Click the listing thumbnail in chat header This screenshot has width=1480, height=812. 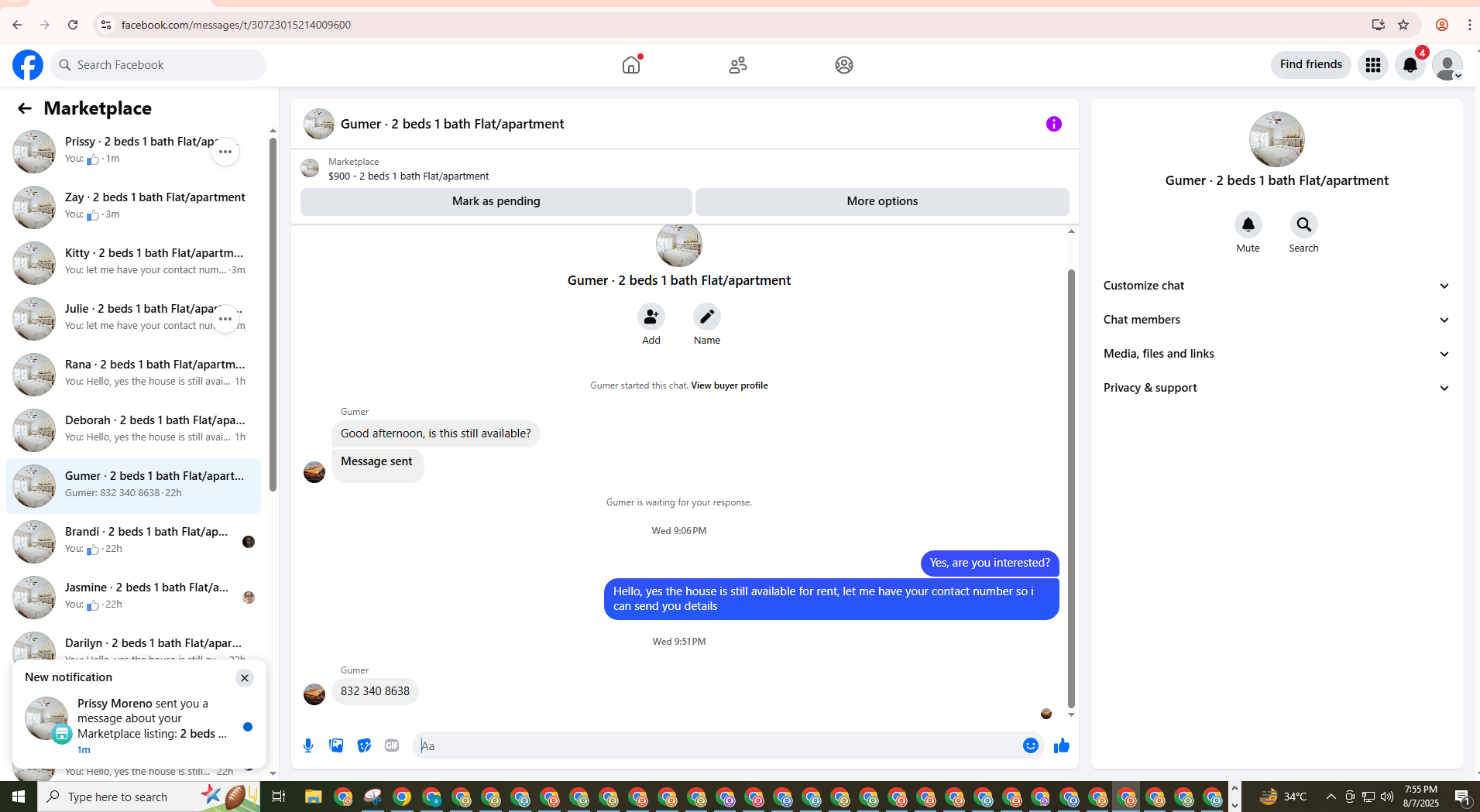pos(319,124)
